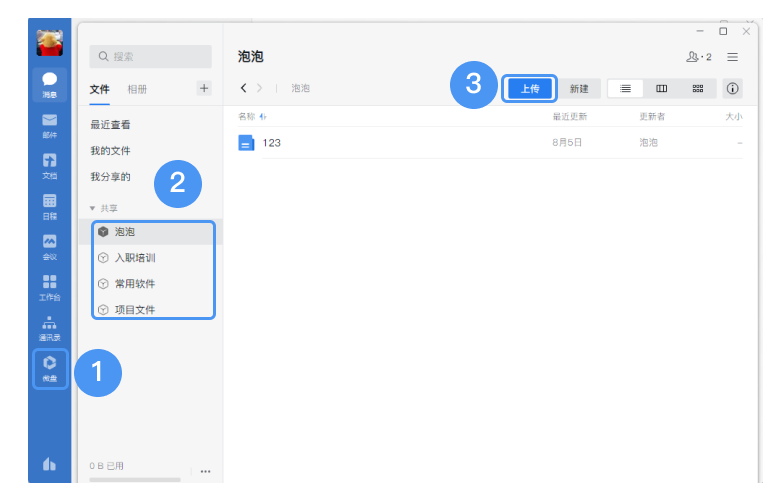Switch to column view layout
This screenshot has height=494, width=768.
(x=661, y=89)
